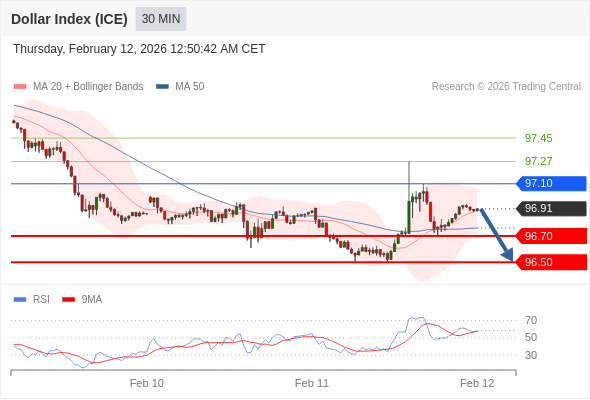Click the MA 20 + Bollinger Bands legend label
Screen dimensions: 590x400
88,87
